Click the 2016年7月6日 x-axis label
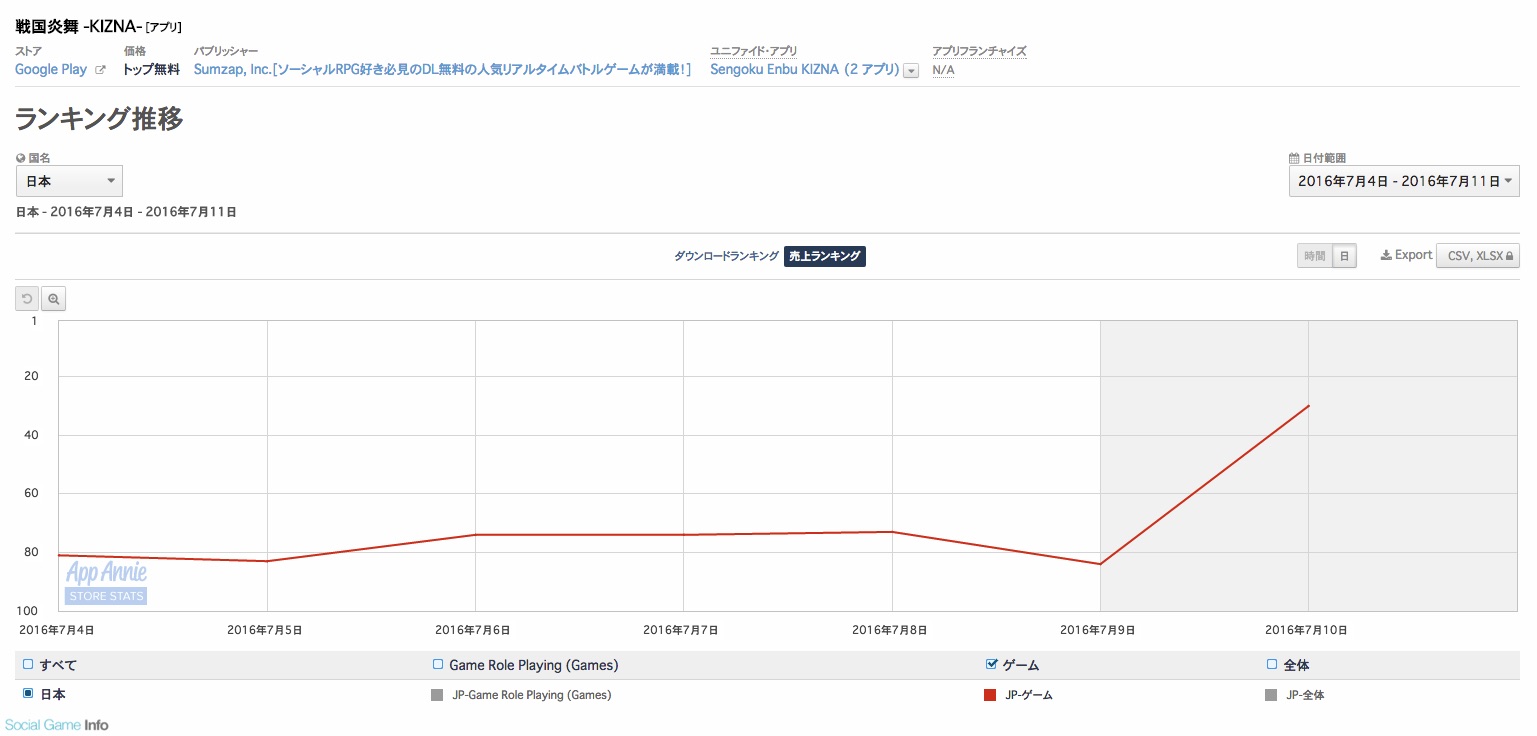 pyautogui.click(x=473, y=630)
